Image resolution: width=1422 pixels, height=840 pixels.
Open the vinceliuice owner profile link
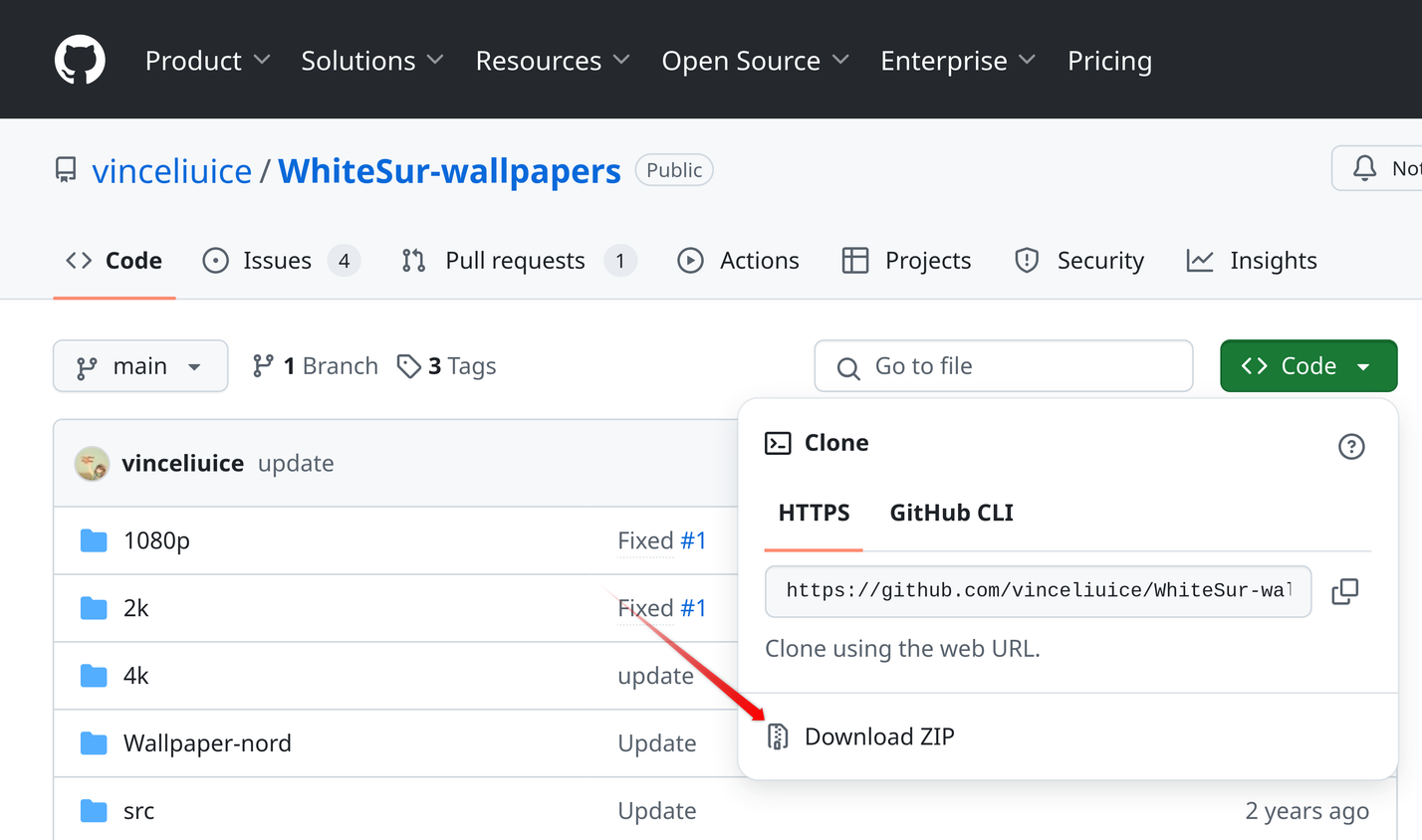click(171, 171)
